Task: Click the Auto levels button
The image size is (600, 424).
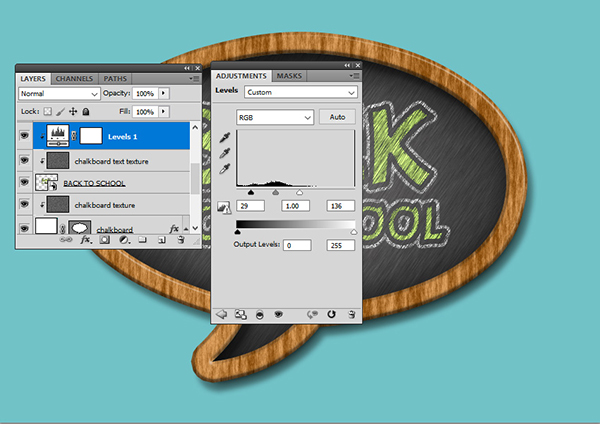Action: (x=337, y=117)
